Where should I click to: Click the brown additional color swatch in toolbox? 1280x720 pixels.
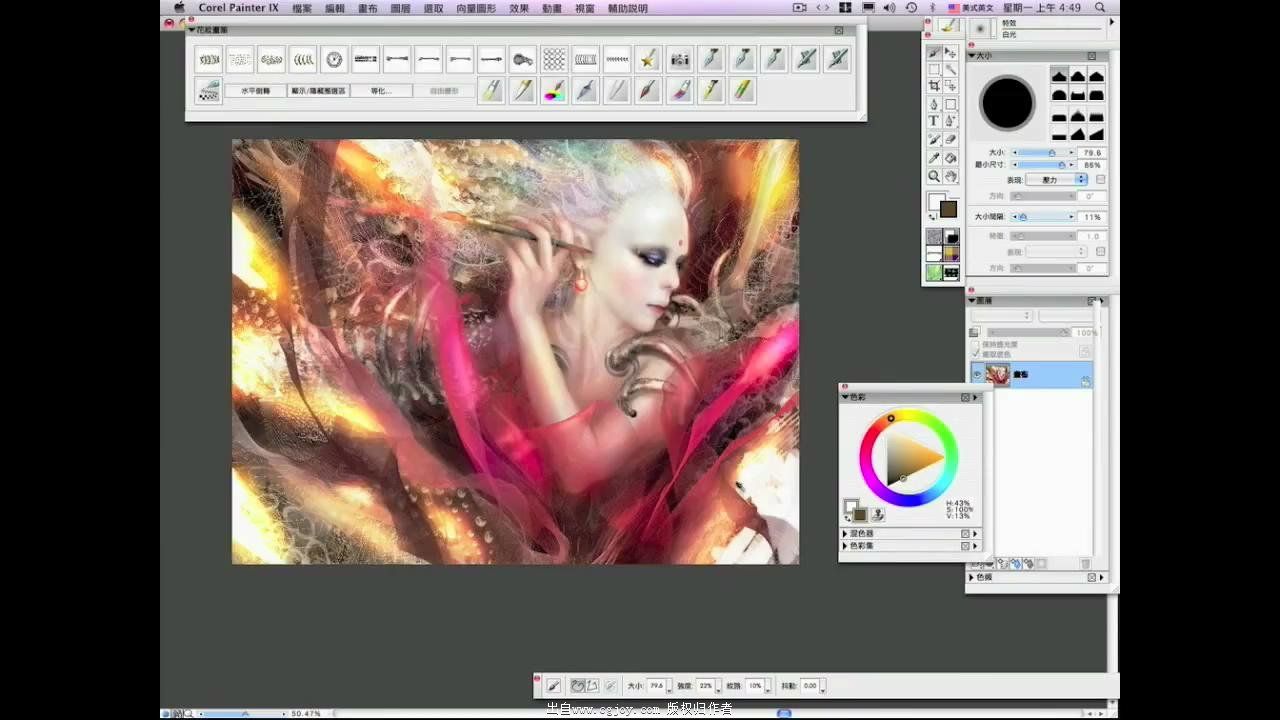[948, 209]
